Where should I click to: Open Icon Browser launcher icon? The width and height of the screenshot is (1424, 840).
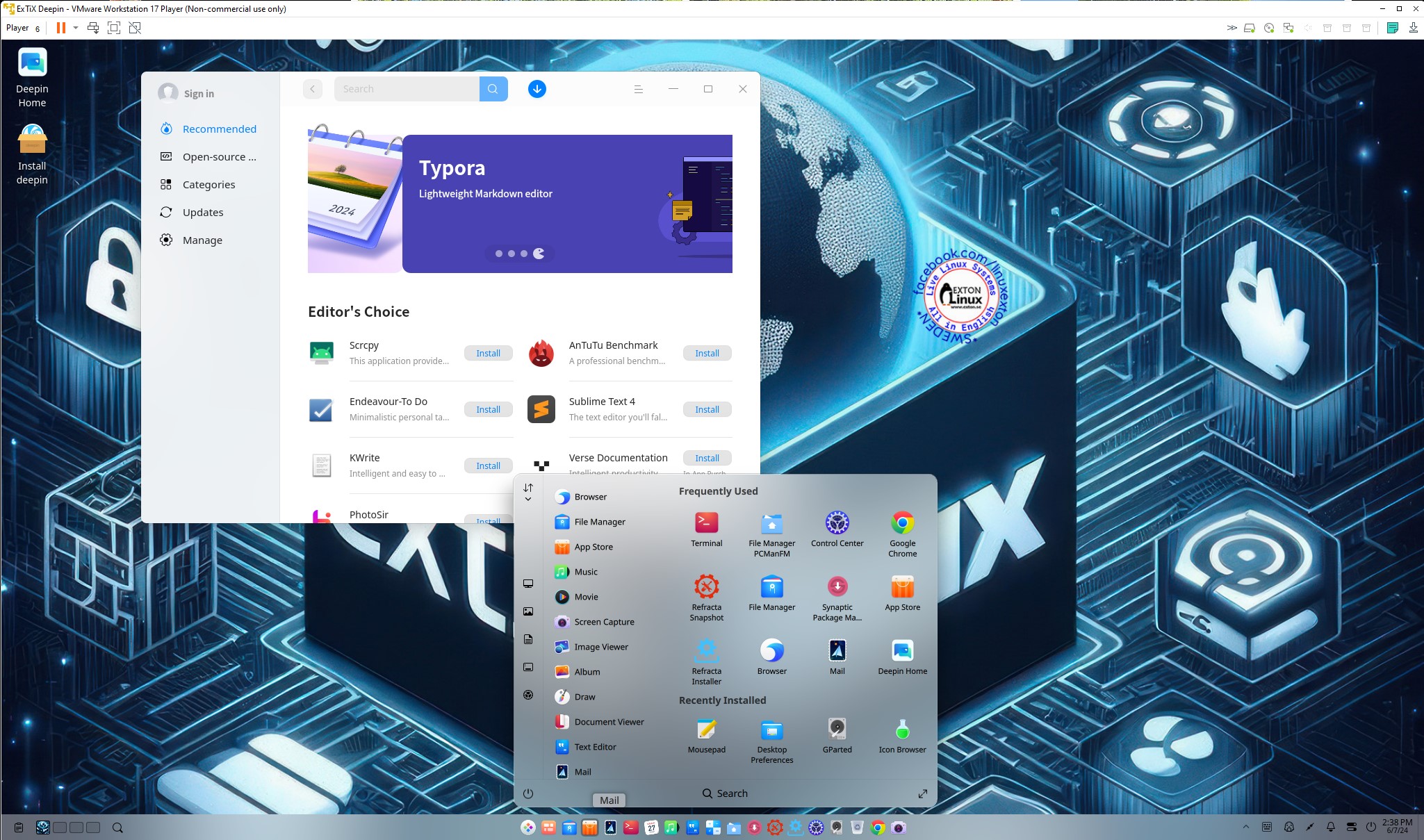pyautogui.click(x=902, y=735)
